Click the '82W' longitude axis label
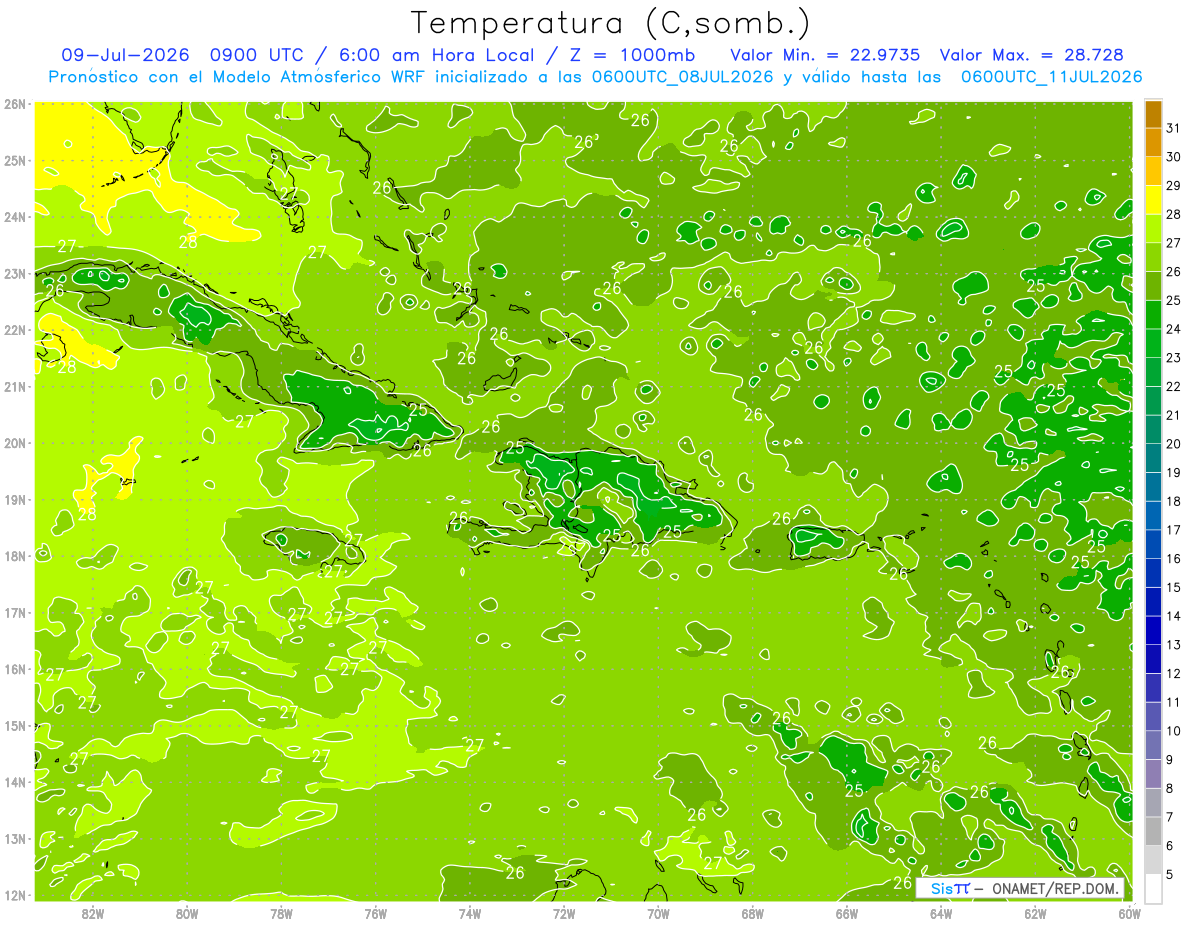The width and height of the screenshot is (1200, 927). 93,913
